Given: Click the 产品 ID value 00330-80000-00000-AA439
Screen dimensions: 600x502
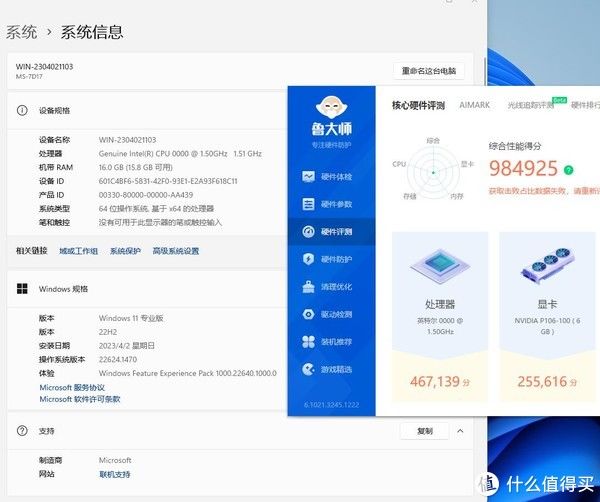Looking at the screenshot, I should 146,195.
